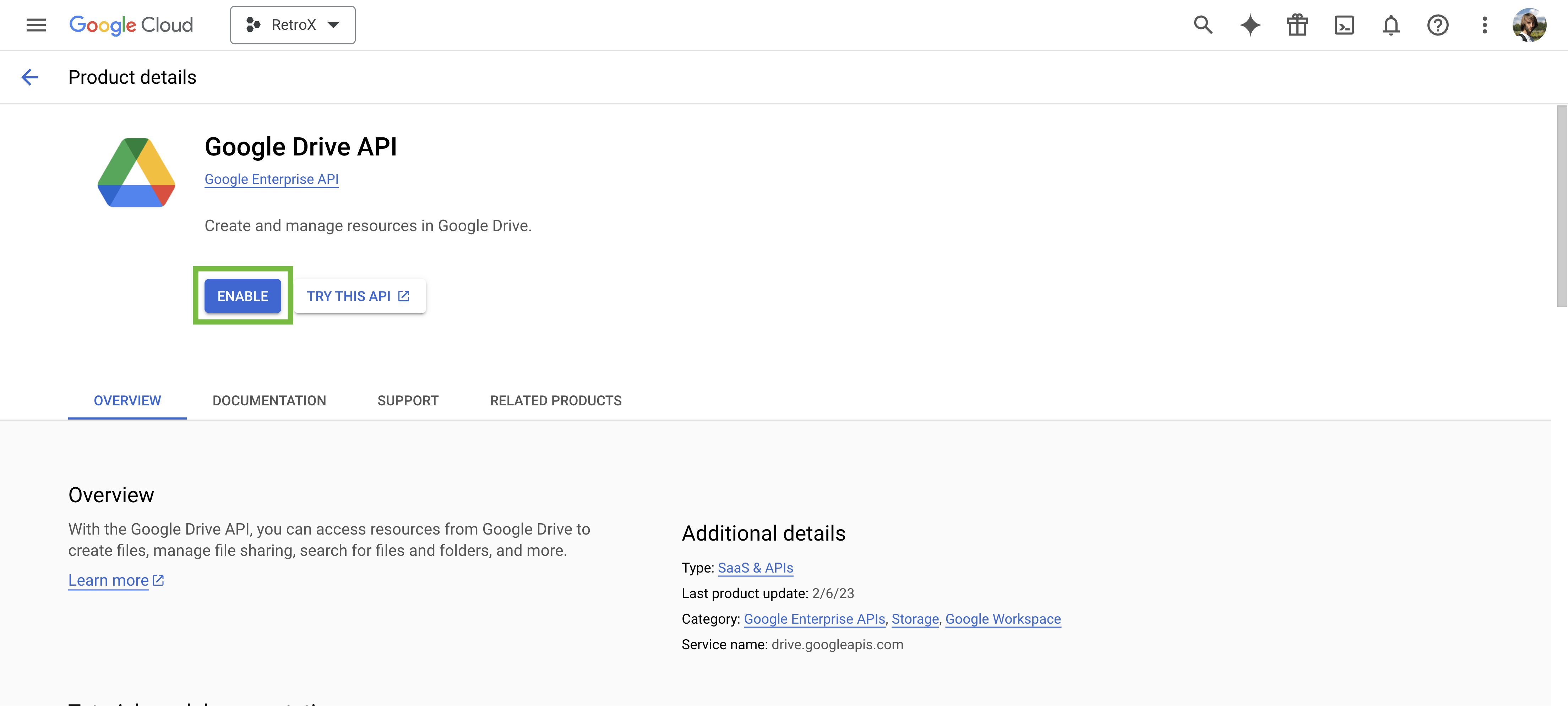Go back using the blue arrow
The height and width of the screenshot is (706, 1568).
(x=30, y=77)
